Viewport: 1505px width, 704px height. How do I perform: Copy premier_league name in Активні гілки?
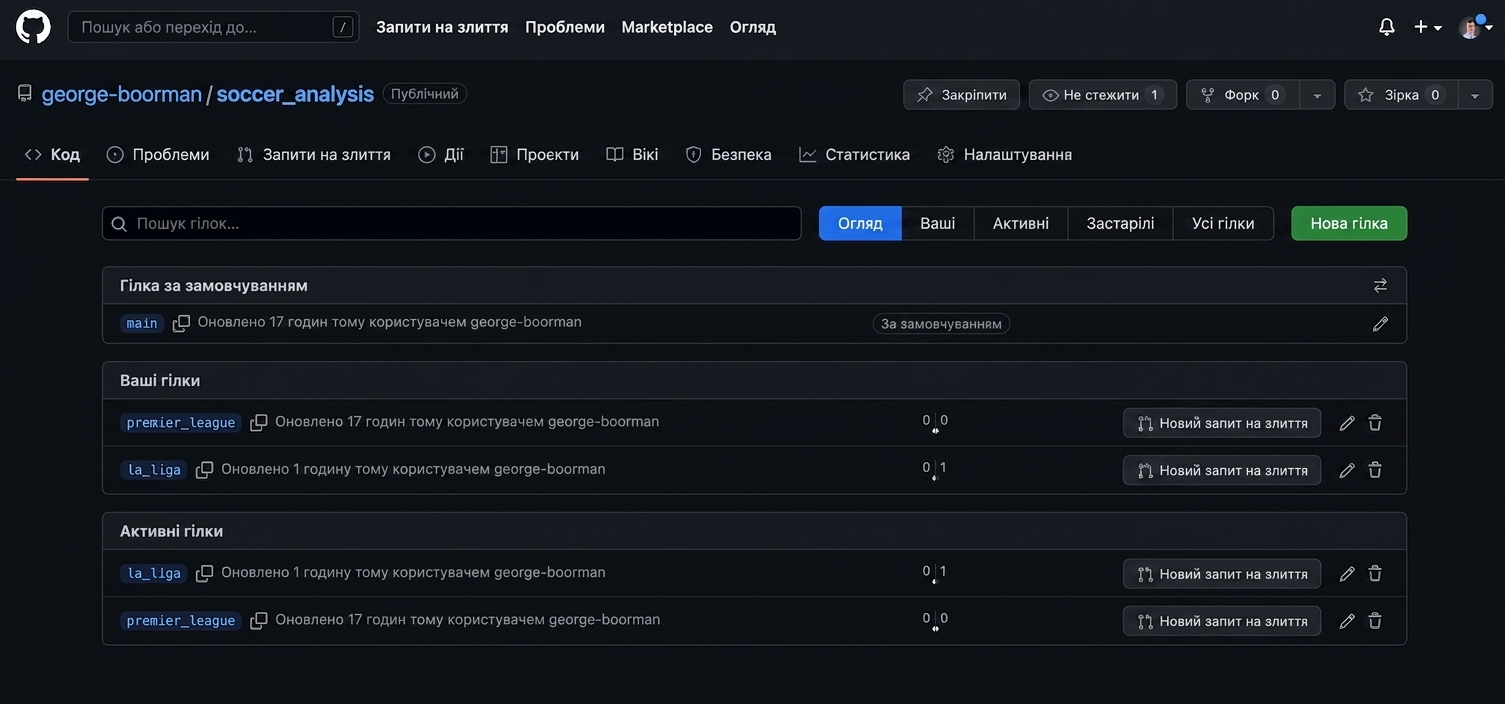[x=258, y=621]
